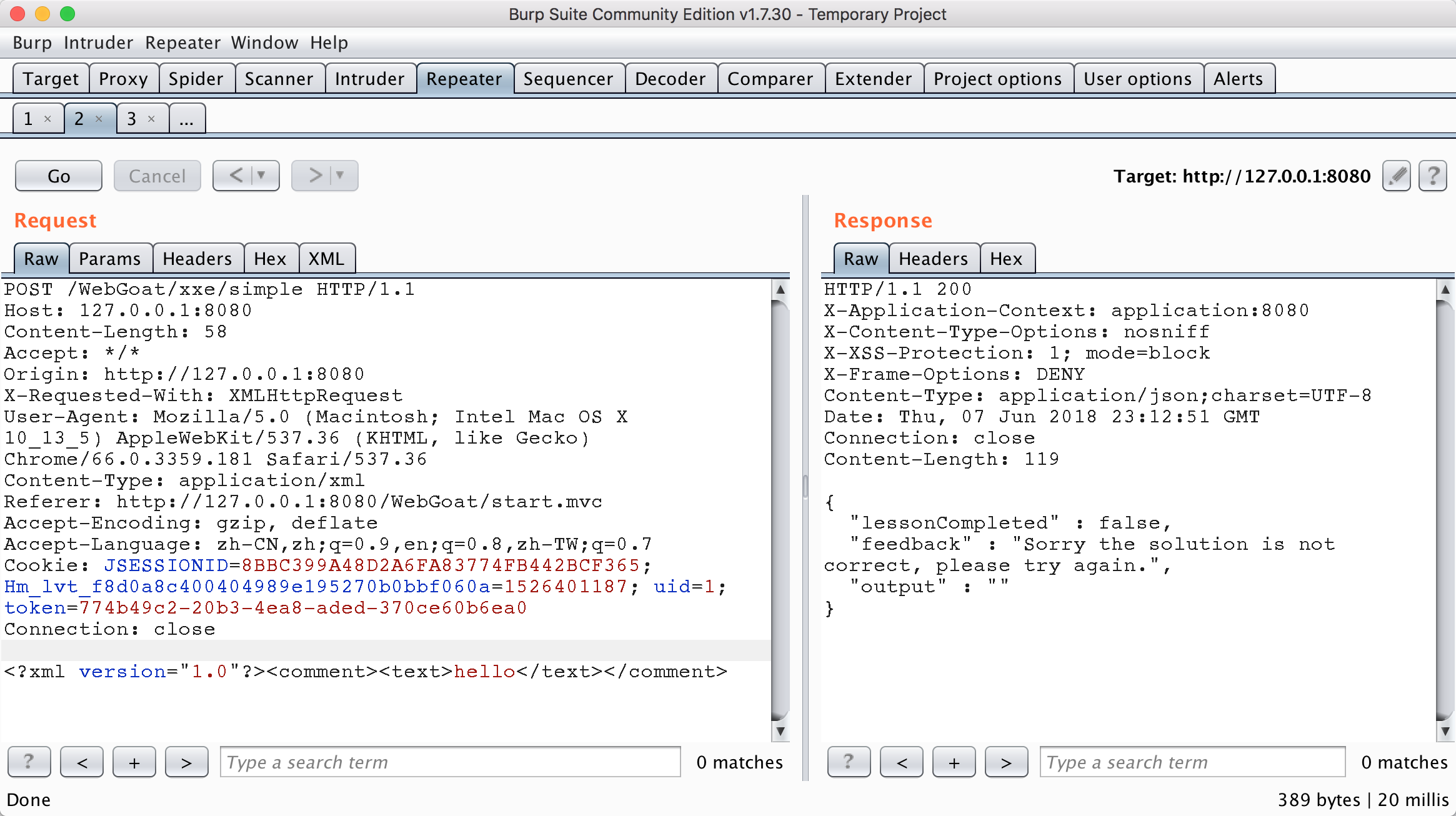This screenshot has width=1456, height=816.
Task: Open the Help menu
Action: coord(329,42)
